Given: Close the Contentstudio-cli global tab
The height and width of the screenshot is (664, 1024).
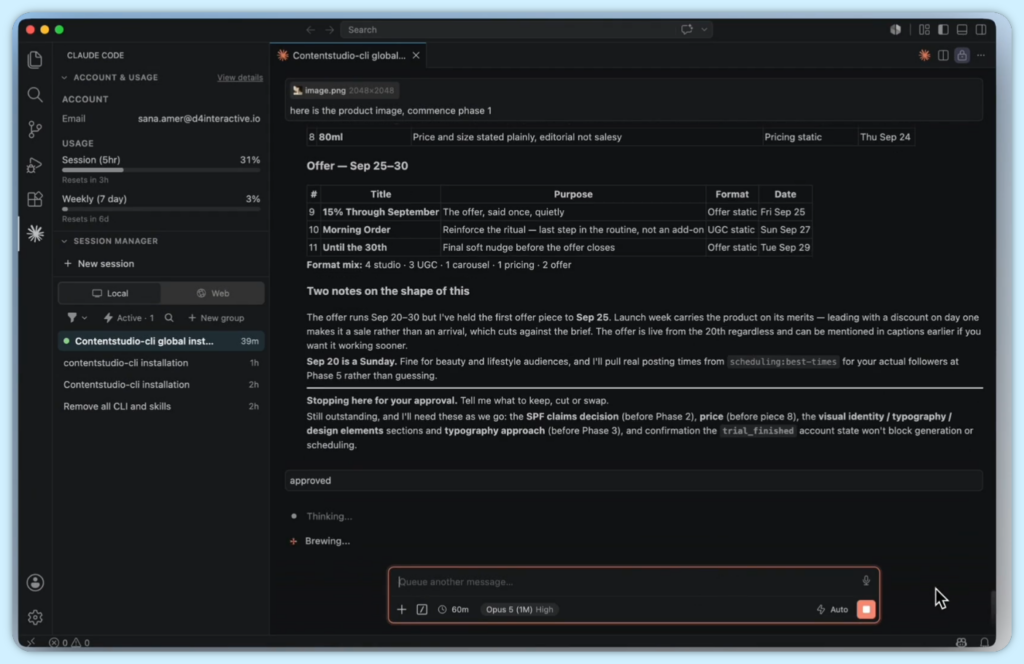Looking at the screenshot, I should (416, 55).
